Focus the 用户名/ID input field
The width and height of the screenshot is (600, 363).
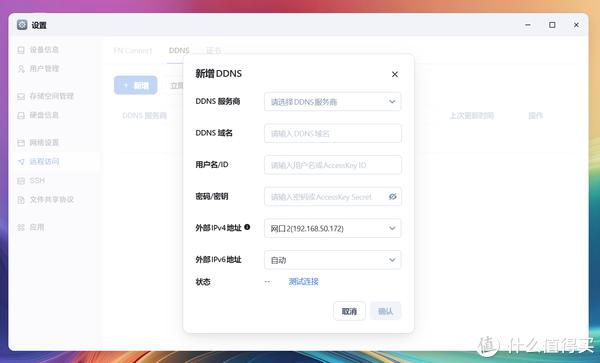(333, 165)
